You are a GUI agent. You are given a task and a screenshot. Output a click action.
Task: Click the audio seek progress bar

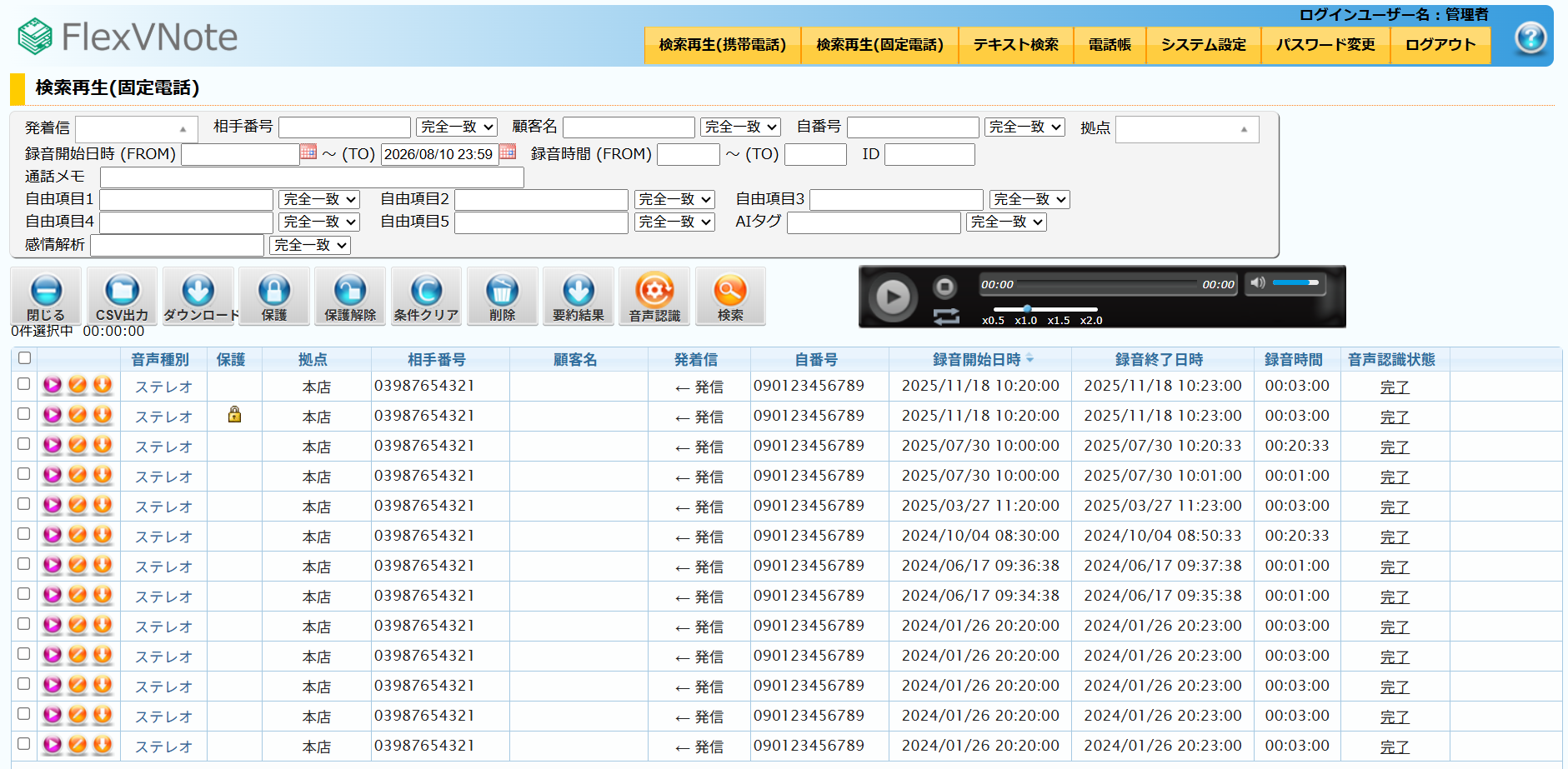[1107, 285]
